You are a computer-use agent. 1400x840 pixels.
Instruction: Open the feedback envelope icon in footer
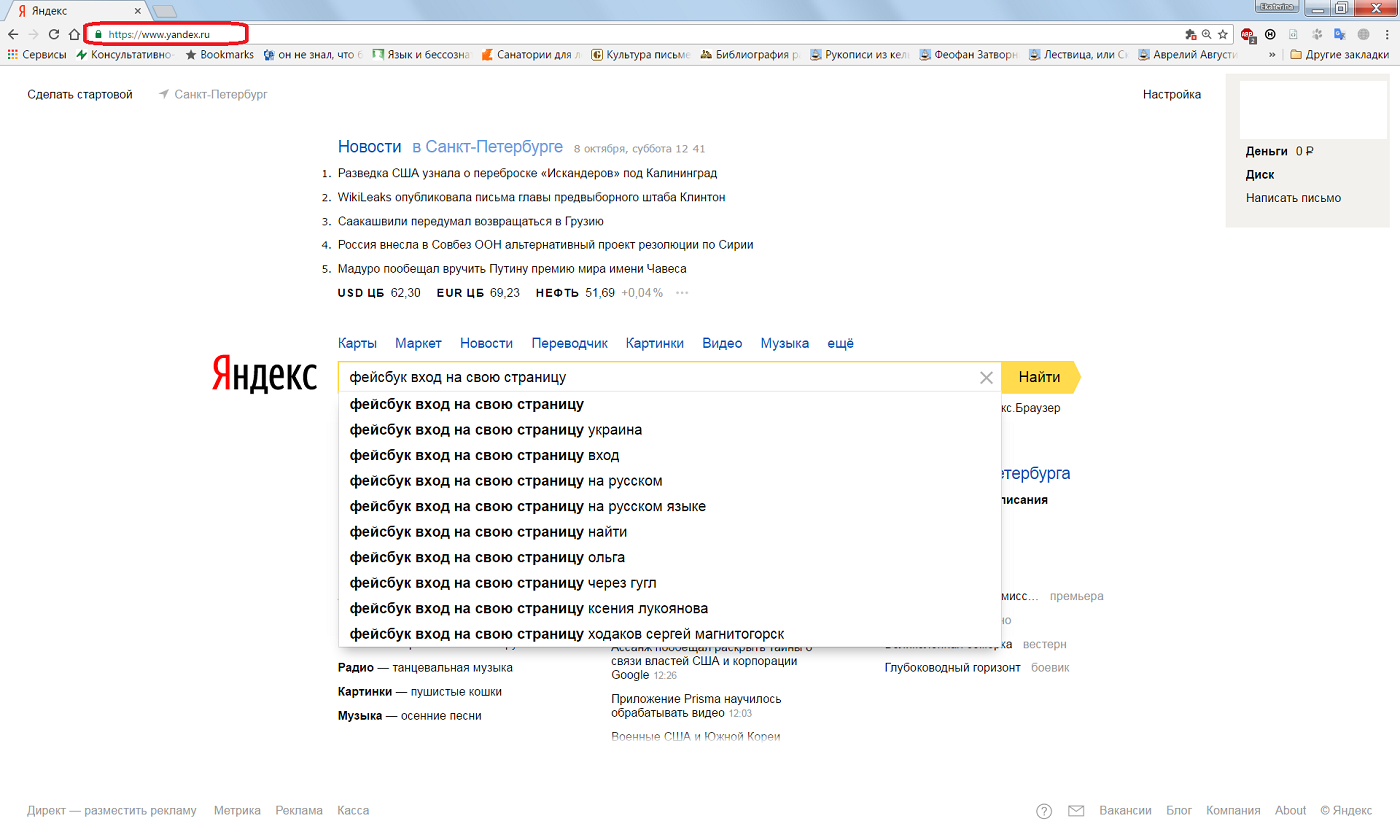(x=1076, y=811)
